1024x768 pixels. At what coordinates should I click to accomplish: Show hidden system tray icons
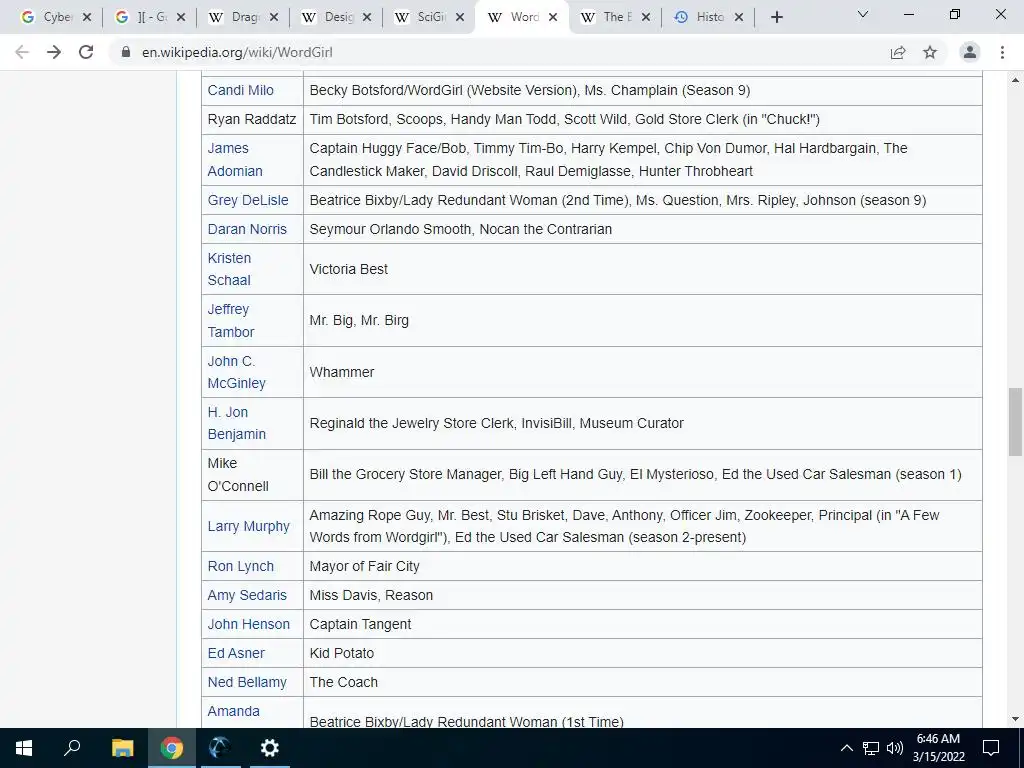[x=846, y=748]
